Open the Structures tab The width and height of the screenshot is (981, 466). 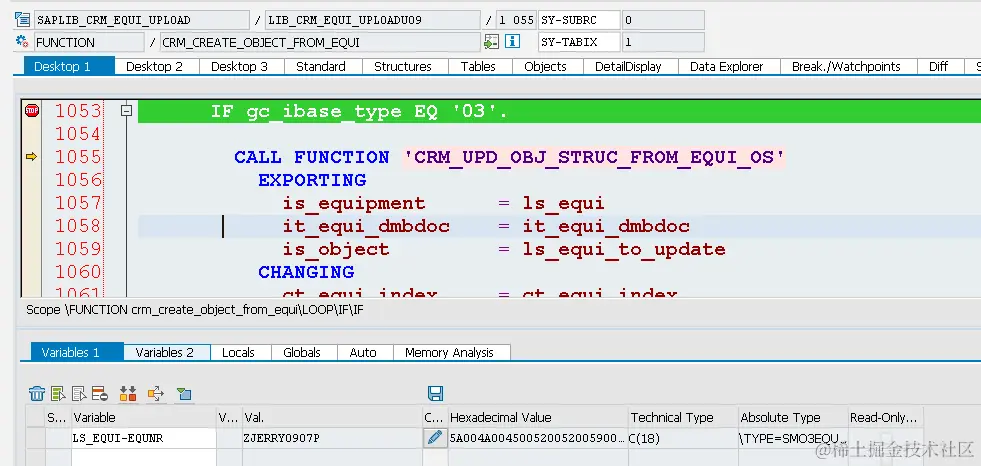(x=403, y=66)
